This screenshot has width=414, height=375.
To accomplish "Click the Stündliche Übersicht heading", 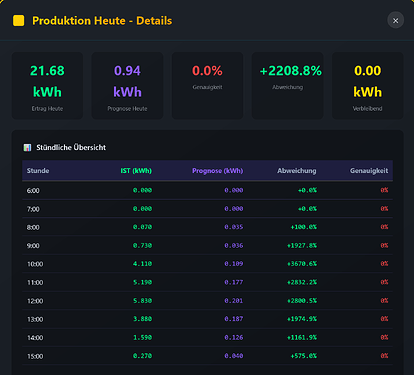I will 71,147.
